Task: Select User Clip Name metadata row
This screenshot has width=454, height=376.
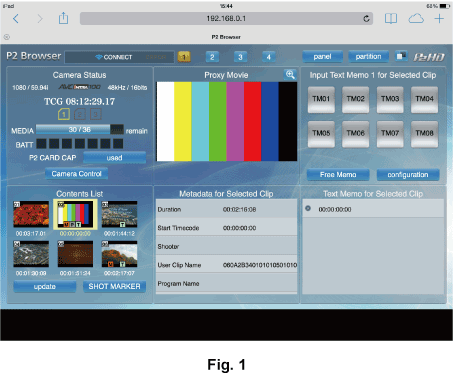Action: (x=226, y=265)
